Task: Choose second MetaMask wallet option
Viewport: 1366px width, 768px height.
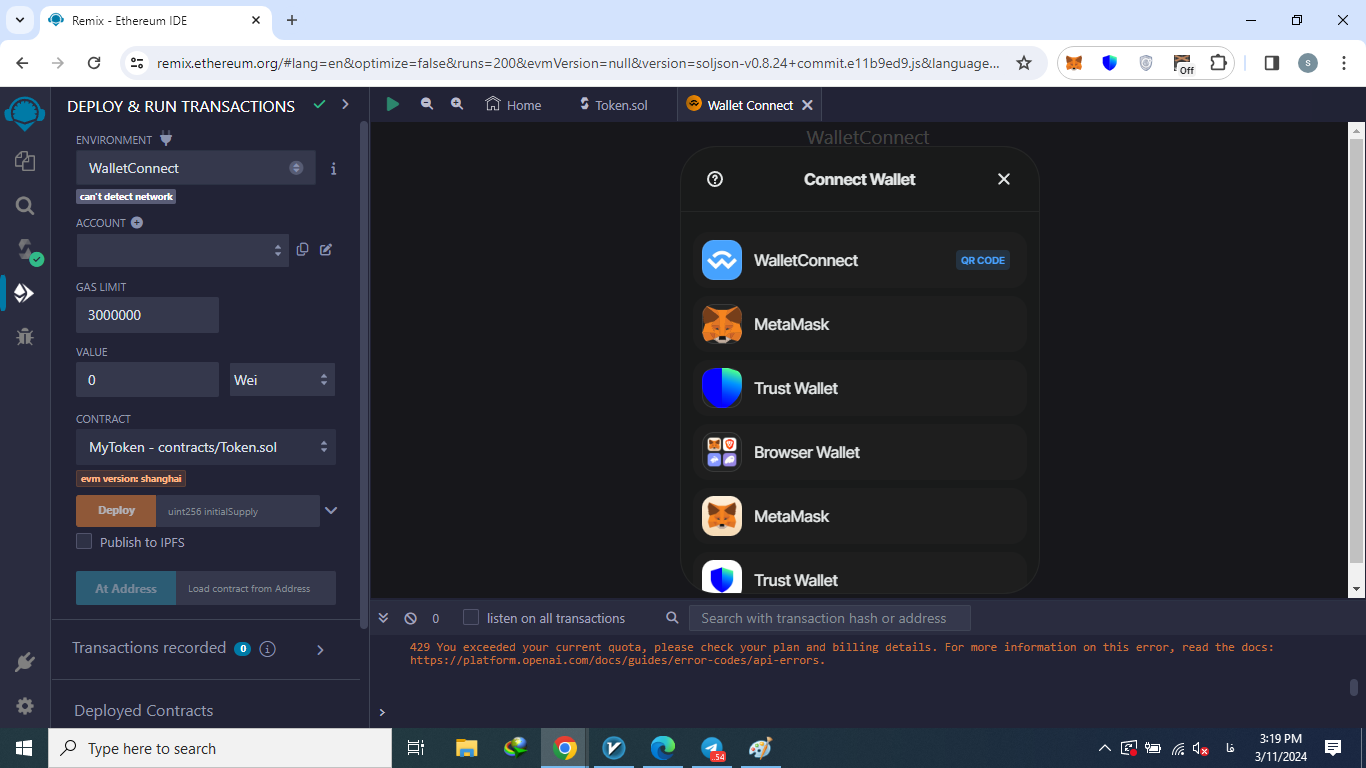Action: coord(860,516)
